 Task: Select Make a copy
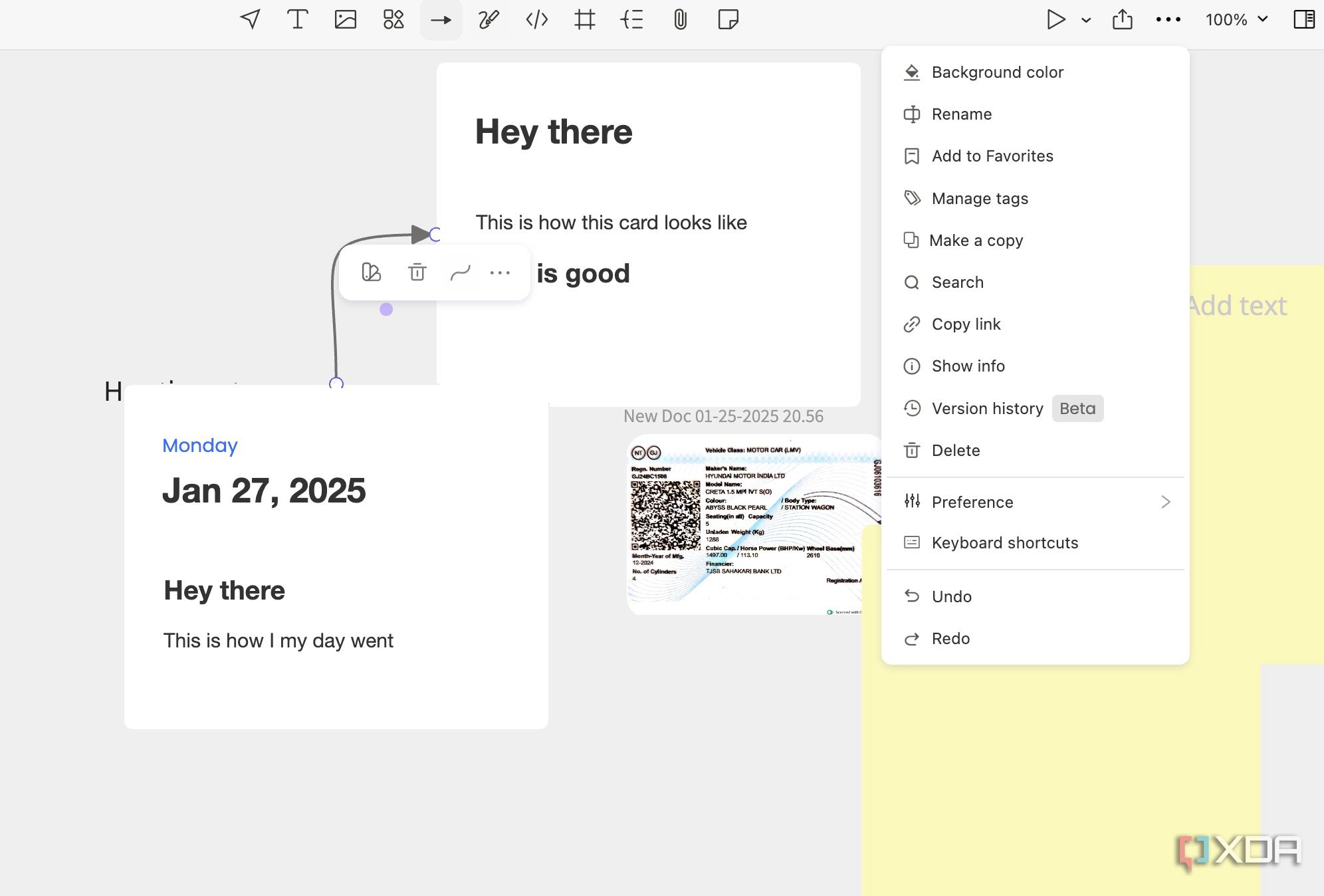(1035, 240)
